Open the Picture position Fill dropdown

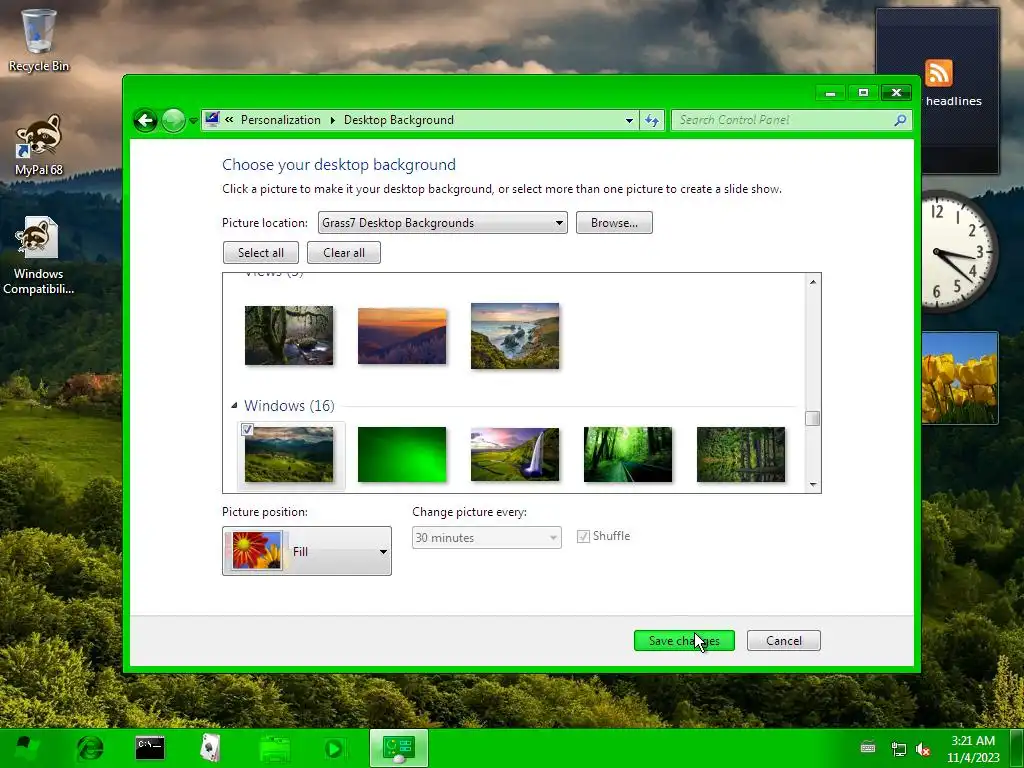tap(307, 551)
